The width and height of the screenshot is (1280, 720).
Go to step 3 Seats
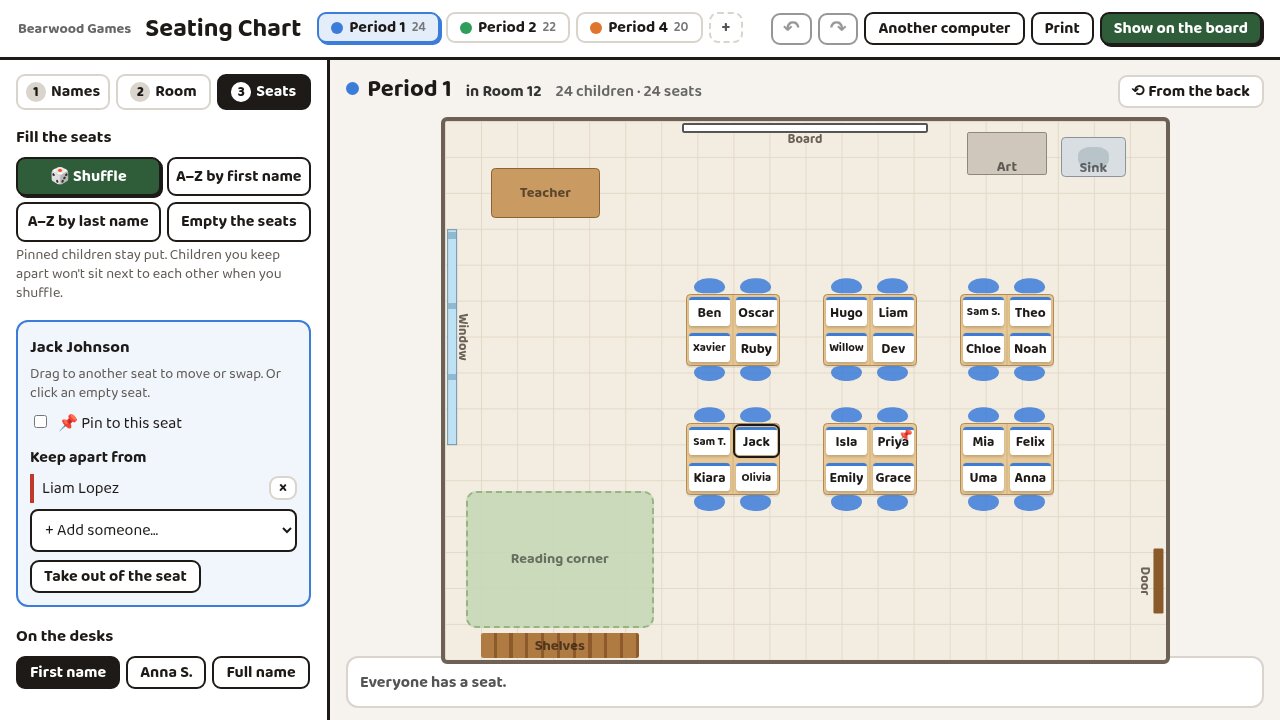pos(264,92)
